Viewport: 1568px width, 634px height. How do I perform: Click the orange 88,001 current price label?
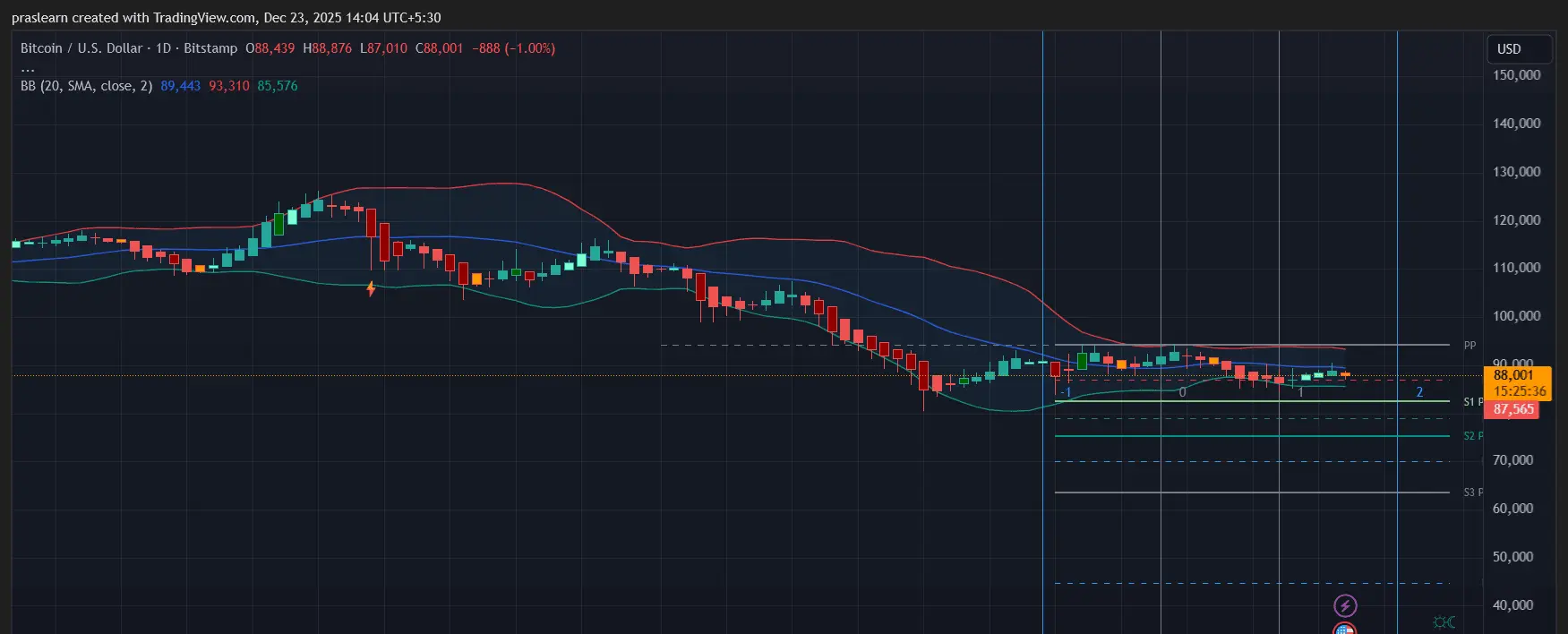click(x=1513, y=376)
